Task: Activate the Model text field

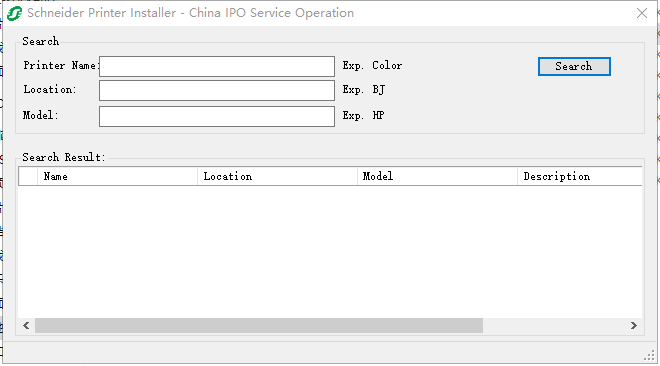Action: point(217,116)
